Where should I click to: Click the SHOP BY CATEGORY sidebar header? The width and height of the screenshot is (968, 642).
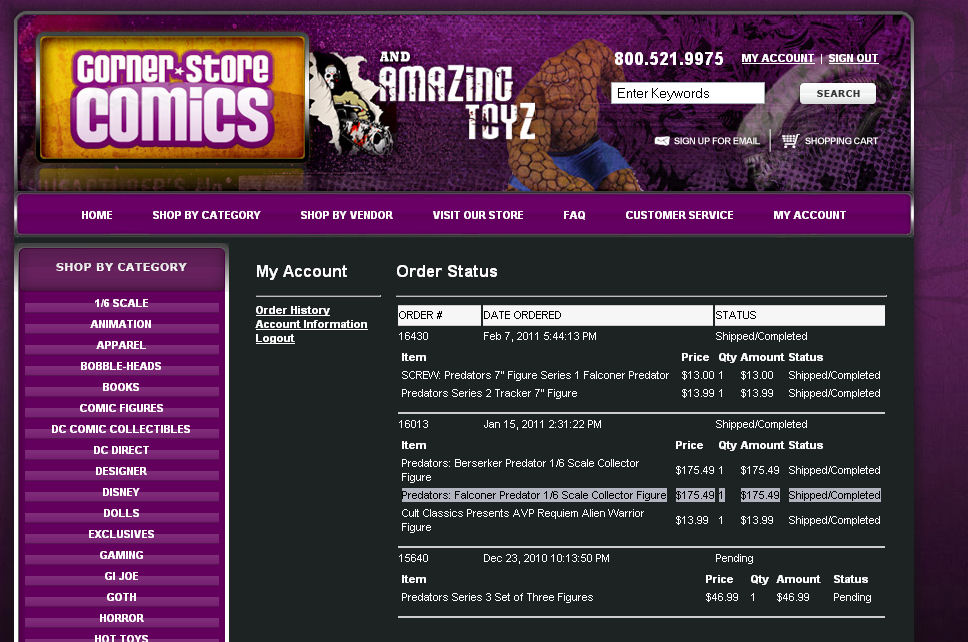click(x=121, y=267)
